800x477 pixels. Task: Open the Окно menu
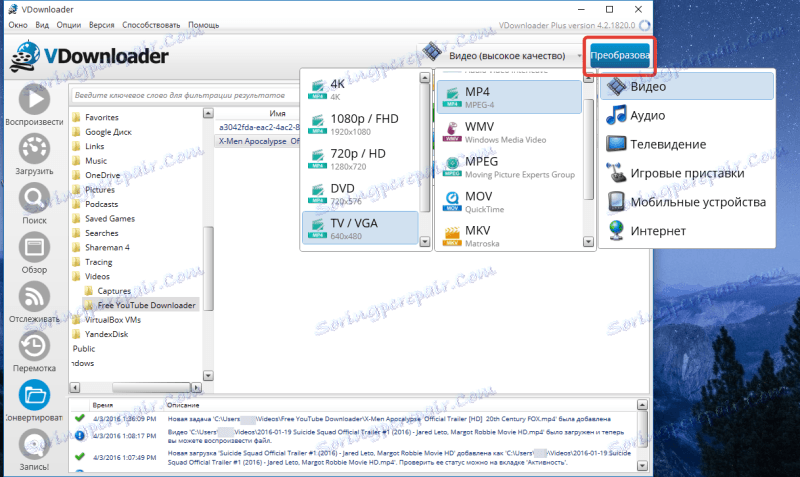[18, 25]
